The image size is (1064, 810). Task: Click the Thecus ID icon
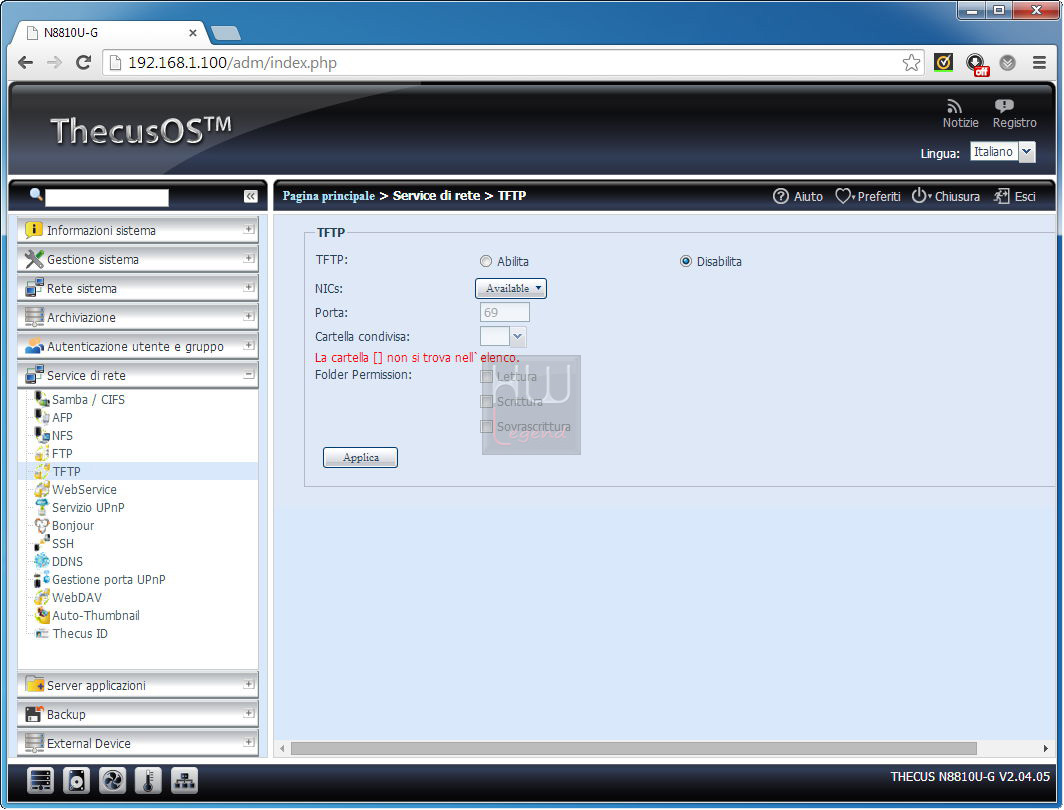pos(42,633)
